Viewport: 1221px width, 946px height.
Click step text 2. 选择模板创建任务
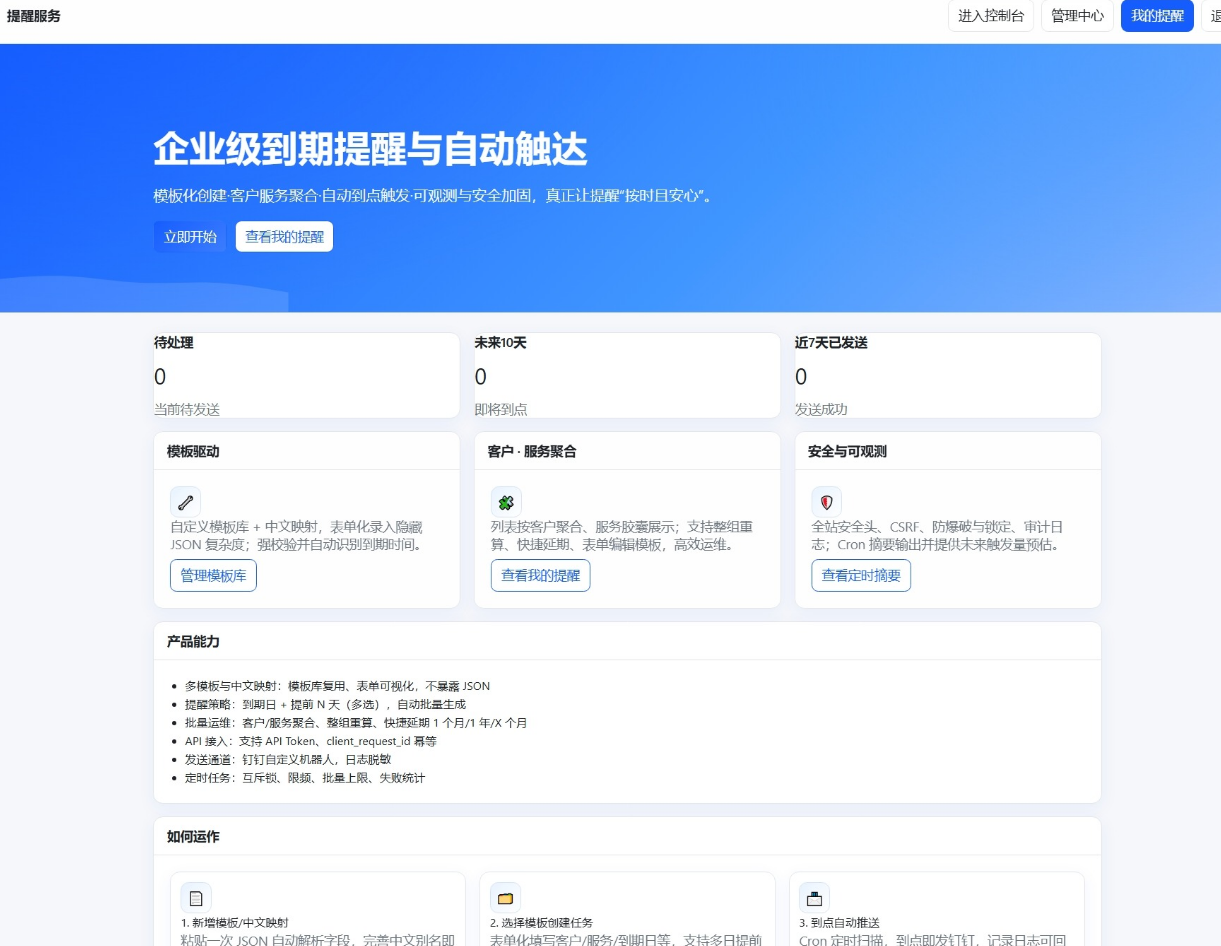point(541,923)
